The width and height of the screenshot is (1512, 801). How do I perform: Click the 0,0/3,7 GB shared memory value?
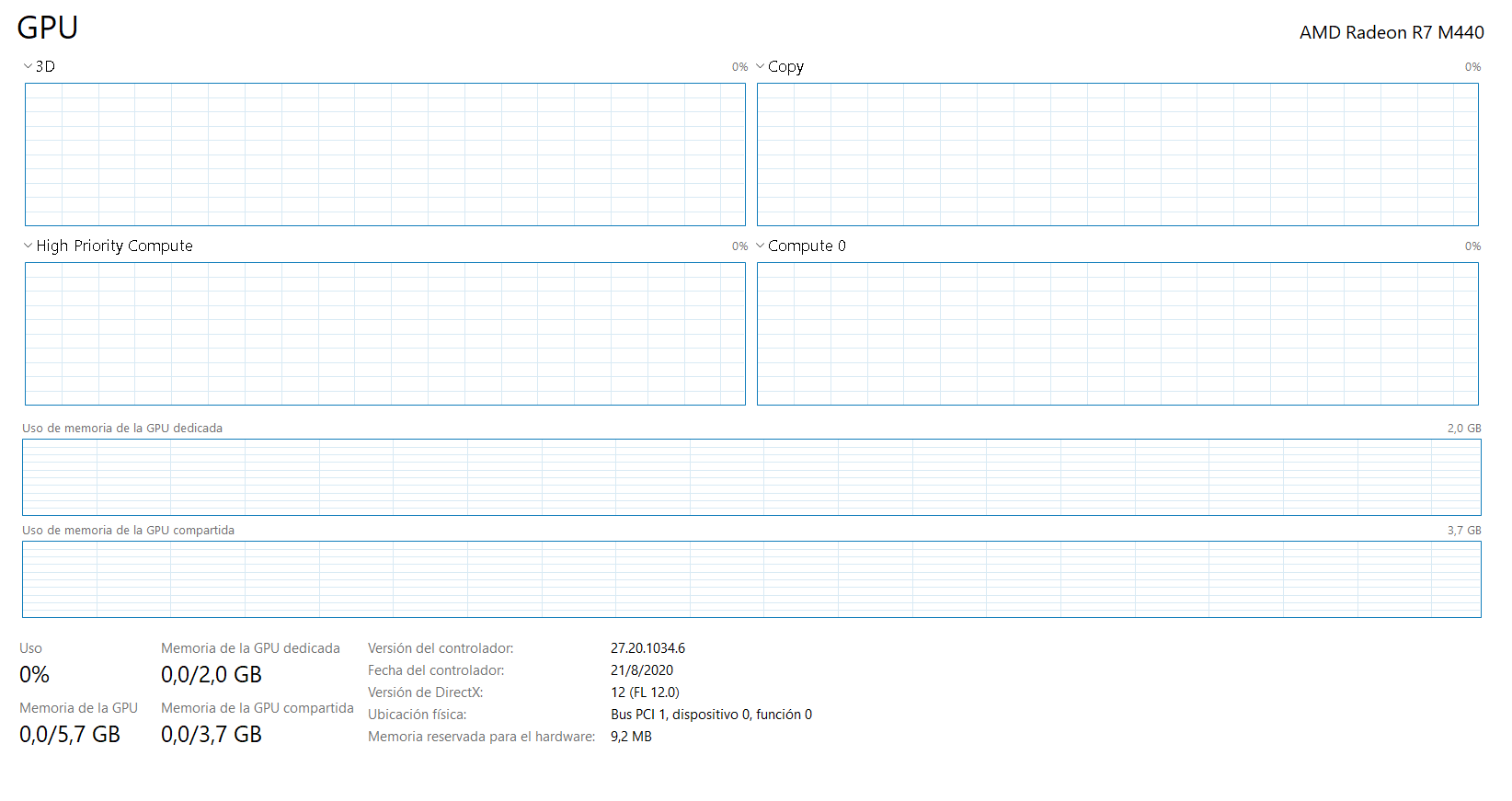tap(212, 735)
